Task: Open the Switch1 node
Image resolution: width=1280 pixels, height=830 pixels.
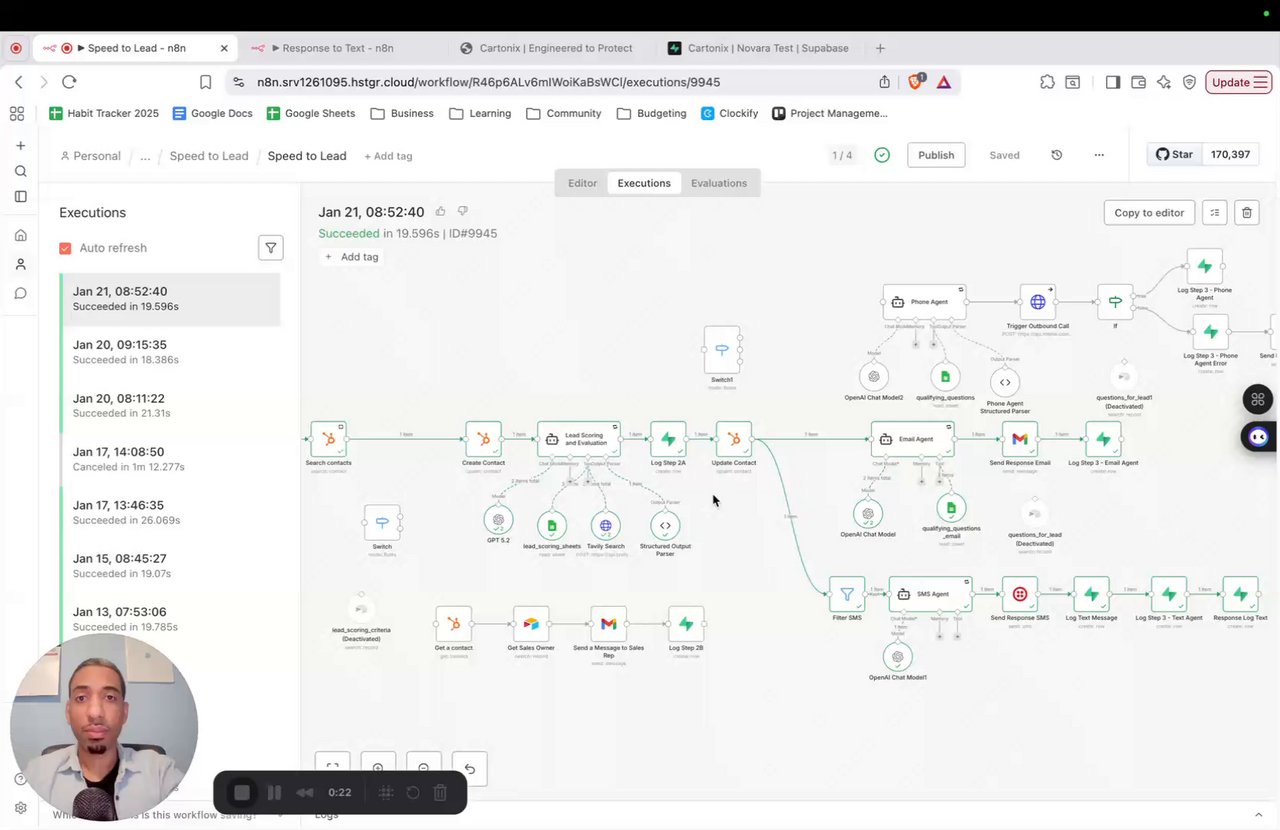Action: click(721, 349)
